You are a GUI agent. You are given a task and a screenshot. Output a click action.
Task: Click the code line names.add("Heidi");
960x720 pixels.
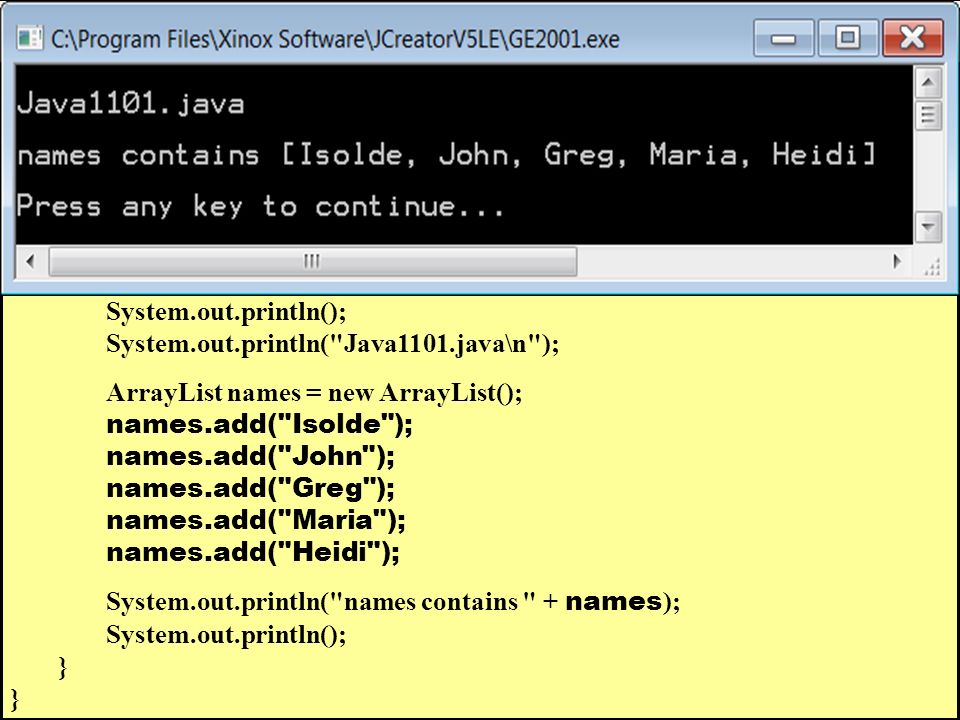[x=253, y=552]
